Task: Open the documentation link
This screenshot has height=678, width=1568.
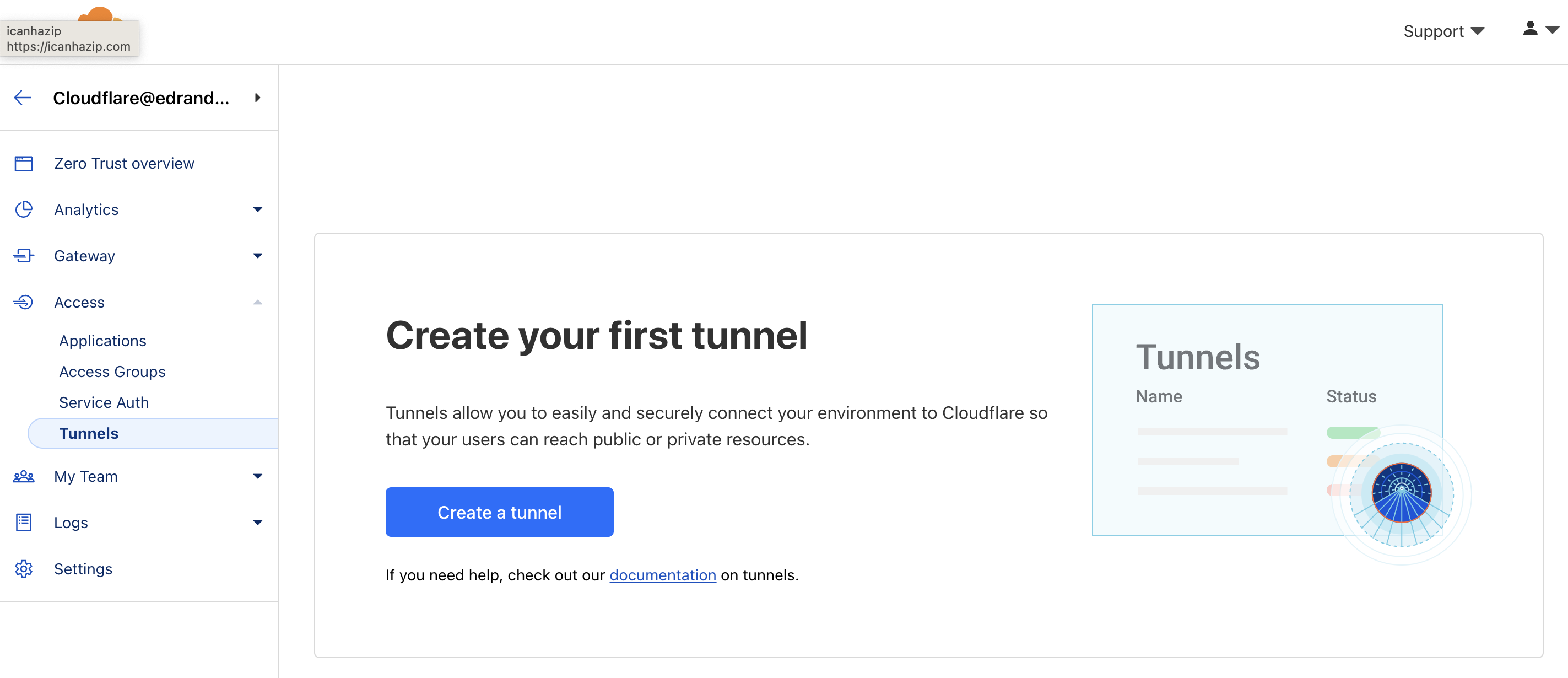Action: (x=662, y=574)
